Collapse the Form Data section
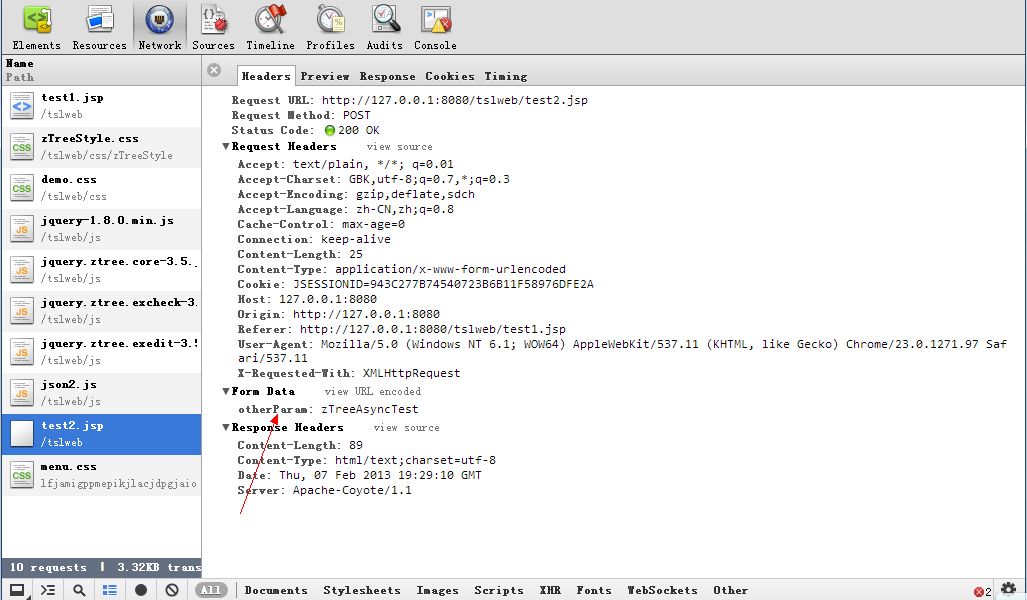 coord(225,391)
